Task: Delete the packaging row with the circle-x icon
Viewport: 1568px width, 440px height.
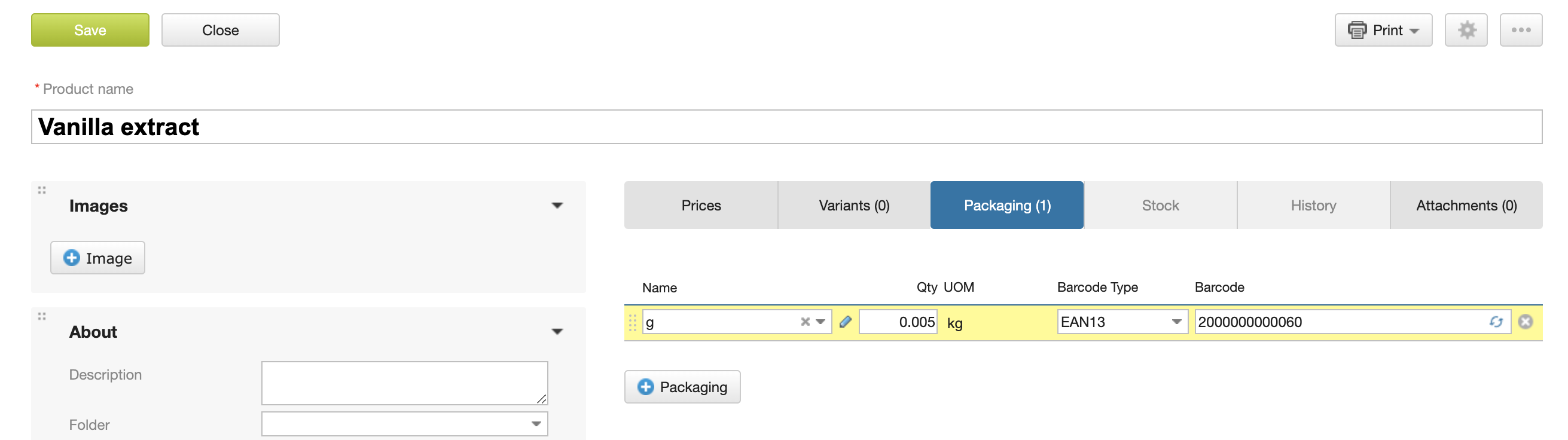Action: coord(1525,322)
